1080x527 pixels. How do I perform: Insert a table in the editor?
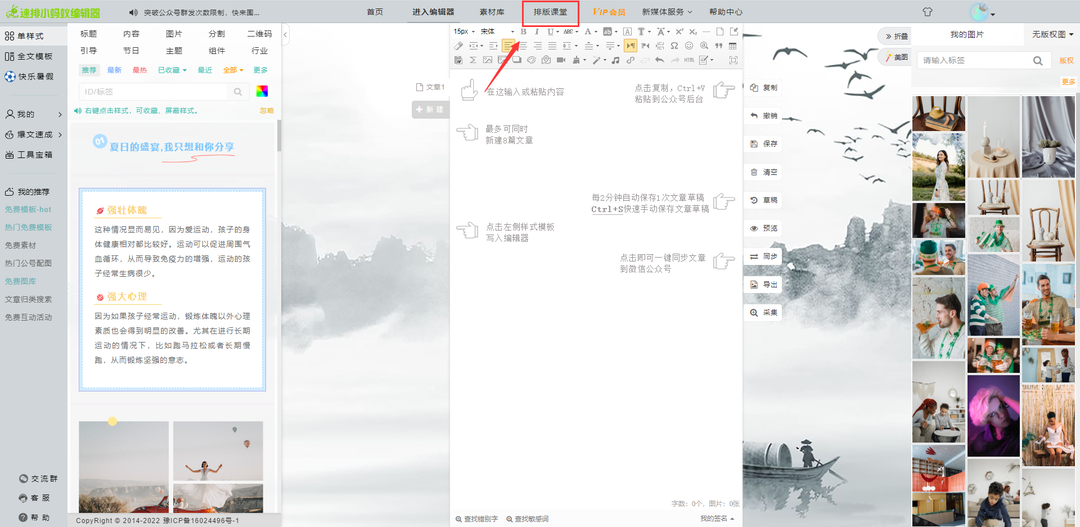[733, 45]
